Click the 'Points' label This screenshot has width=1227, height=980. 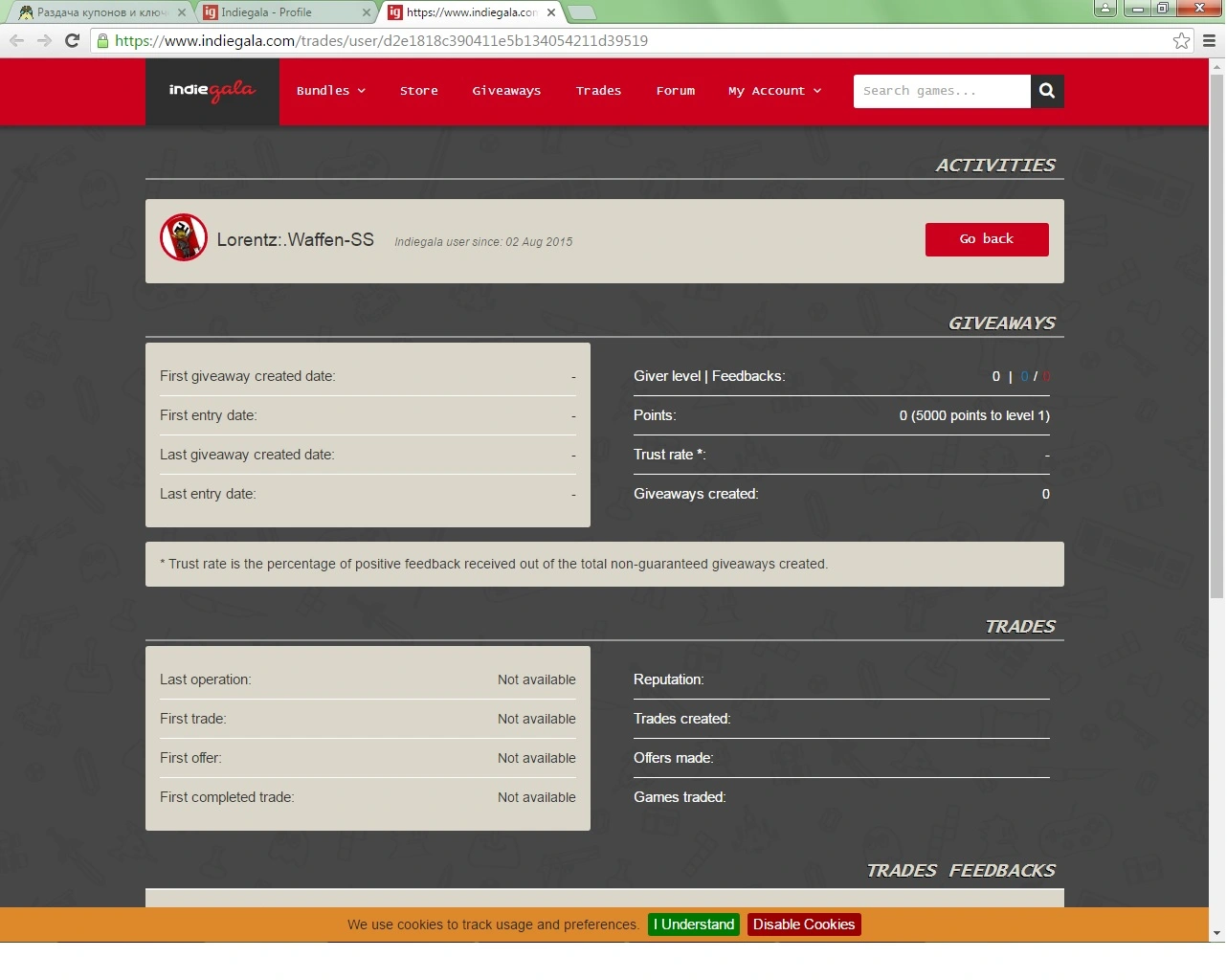coord(655,415)
